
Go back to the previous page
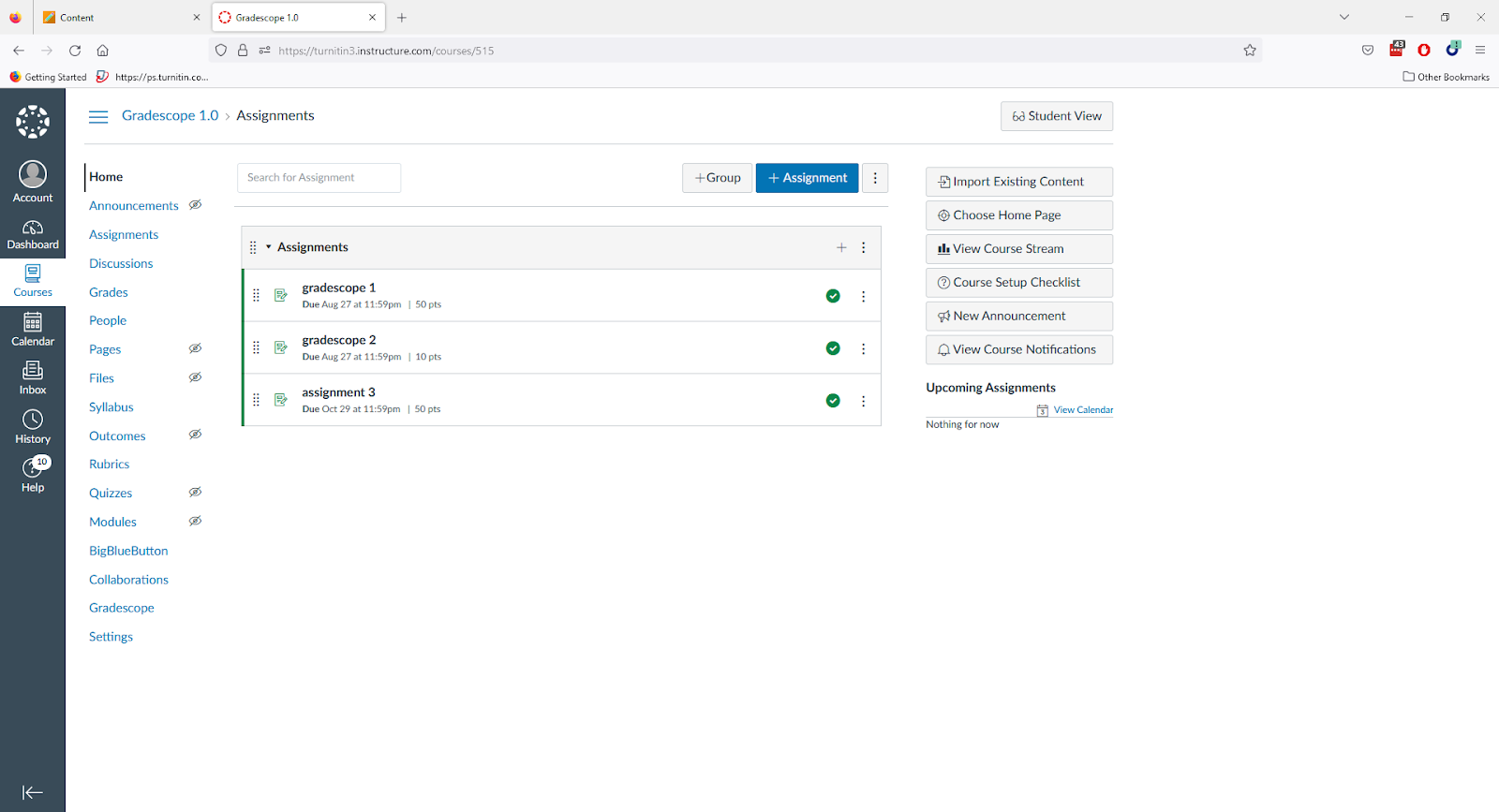(x=19, y=51)
